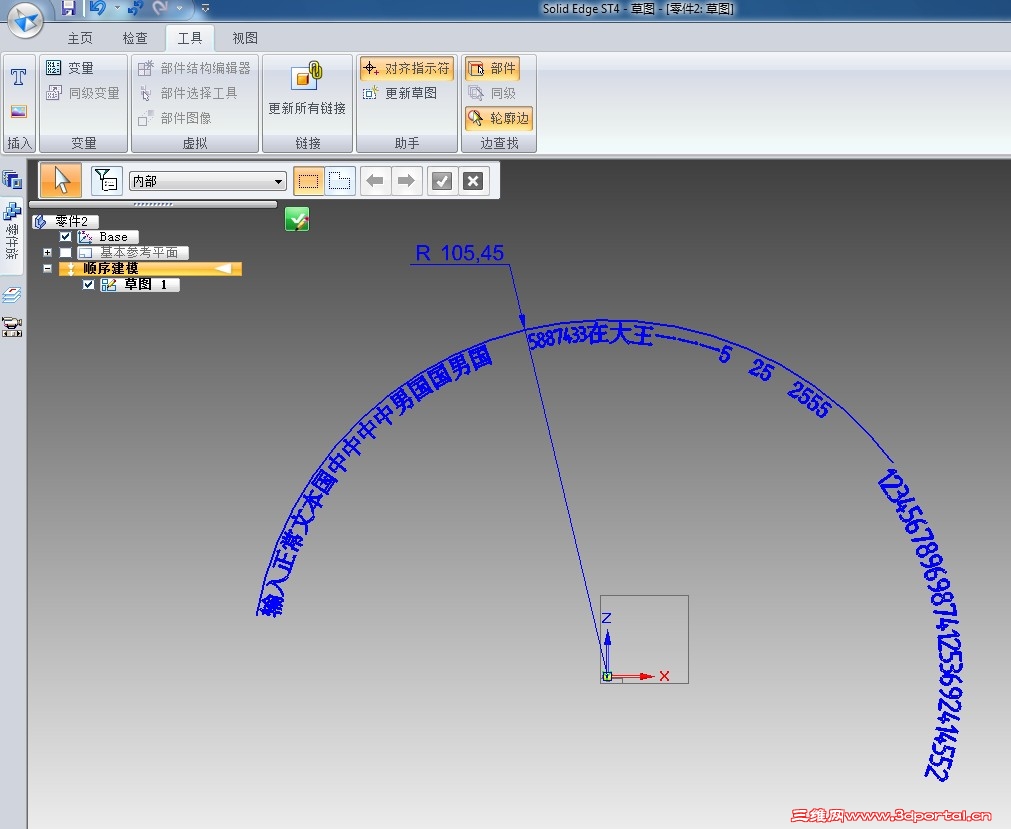Click the Redo arrow icon
Viewport: 1011px width, 829px height.
point(160,8)
